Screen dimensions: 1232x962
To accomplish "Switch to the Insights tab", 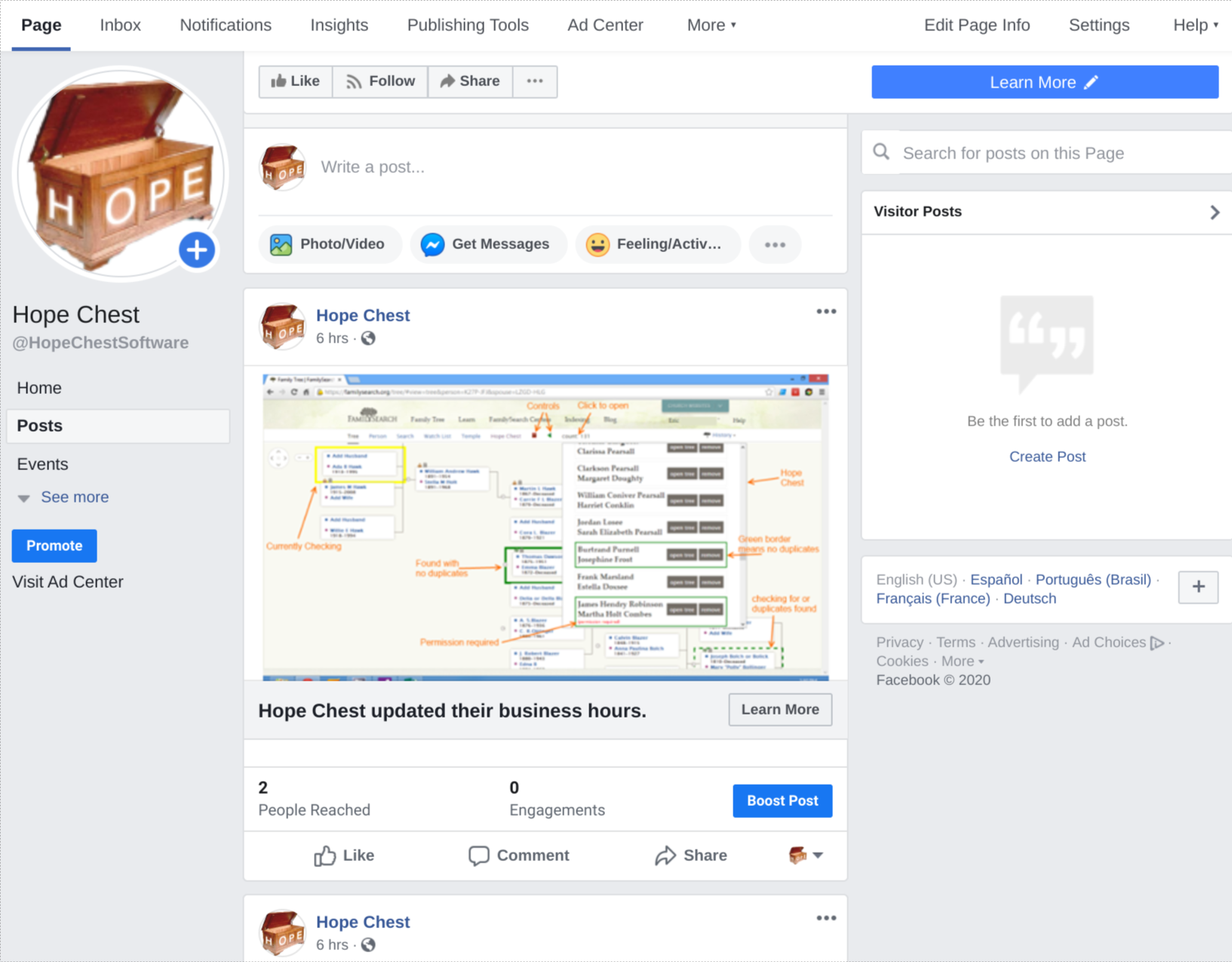I will click(x=339, y=25).
